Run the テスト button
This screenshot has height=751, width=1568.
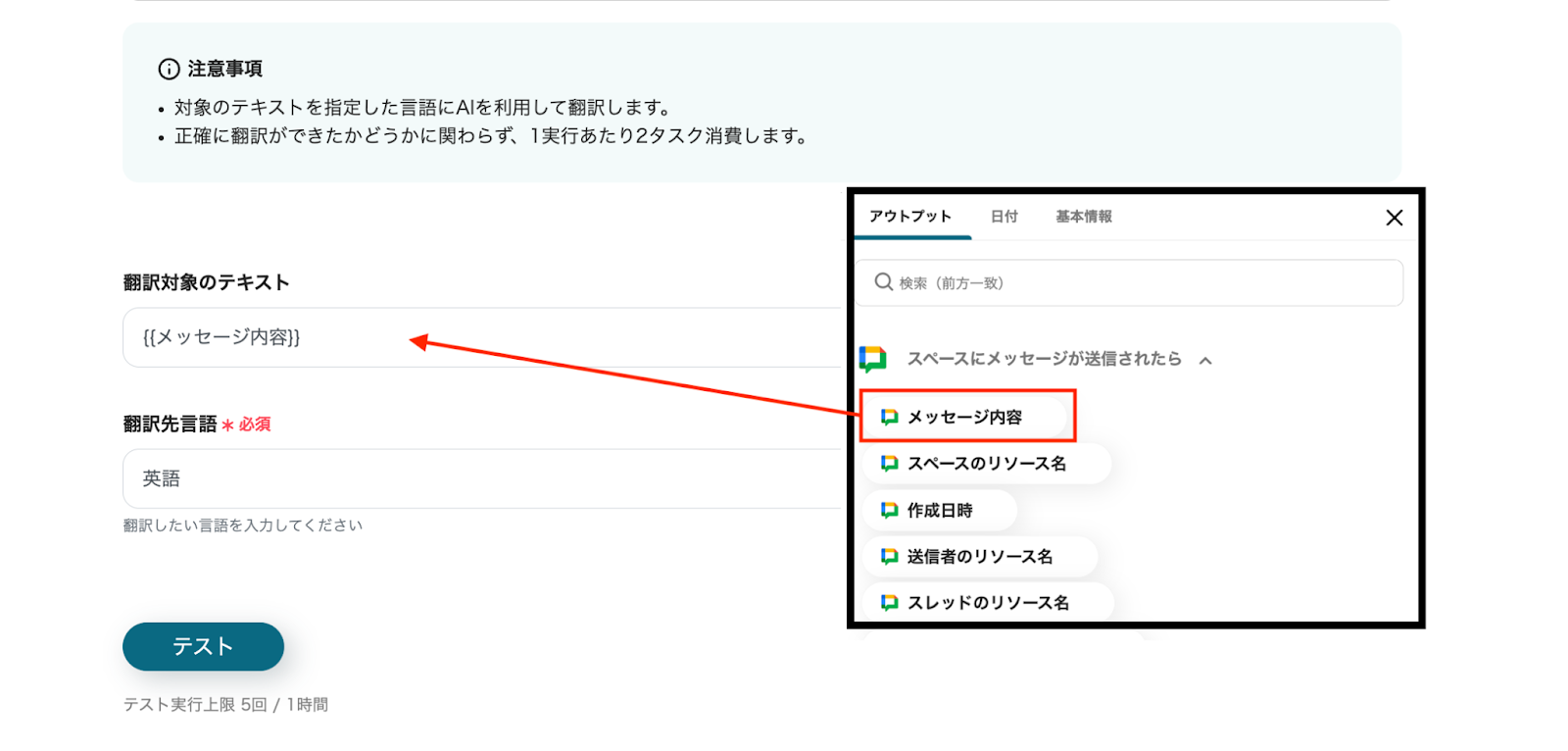point(203,647)
